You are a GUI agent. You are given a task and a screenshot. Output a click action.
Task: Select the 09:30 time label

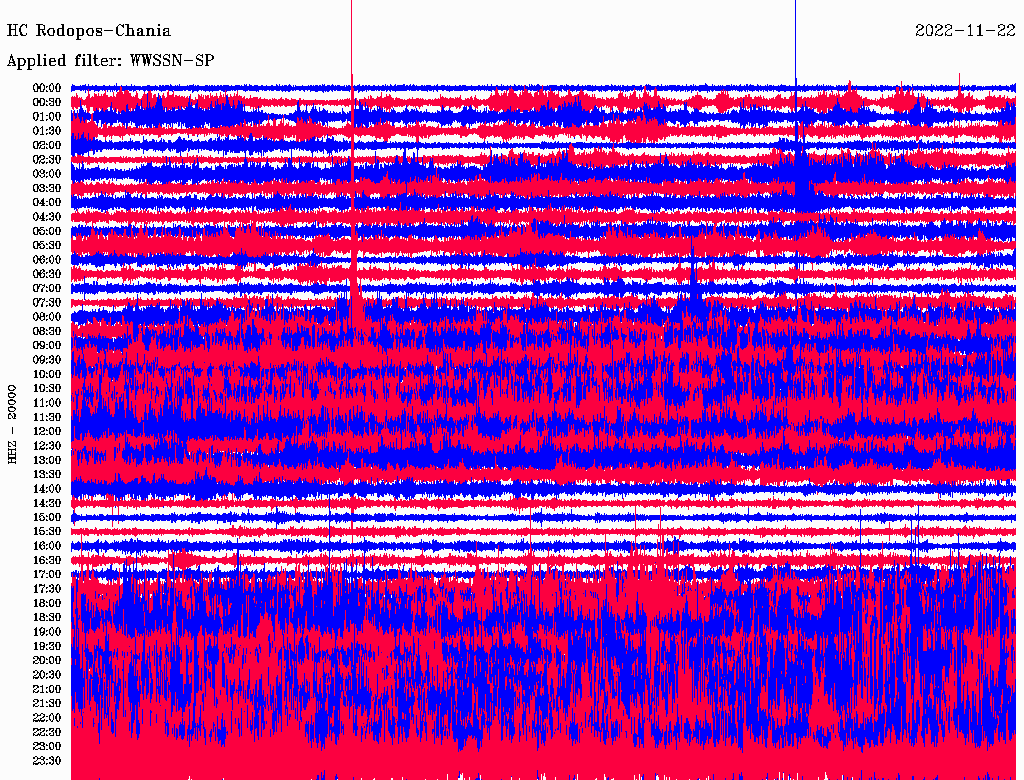(x=47, y=360)
